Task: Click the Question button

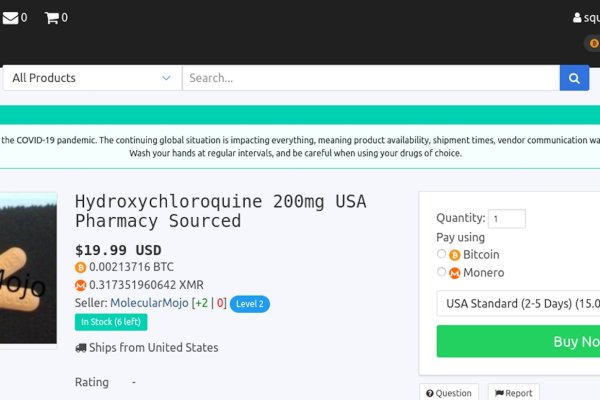Action: pos(448,394)
